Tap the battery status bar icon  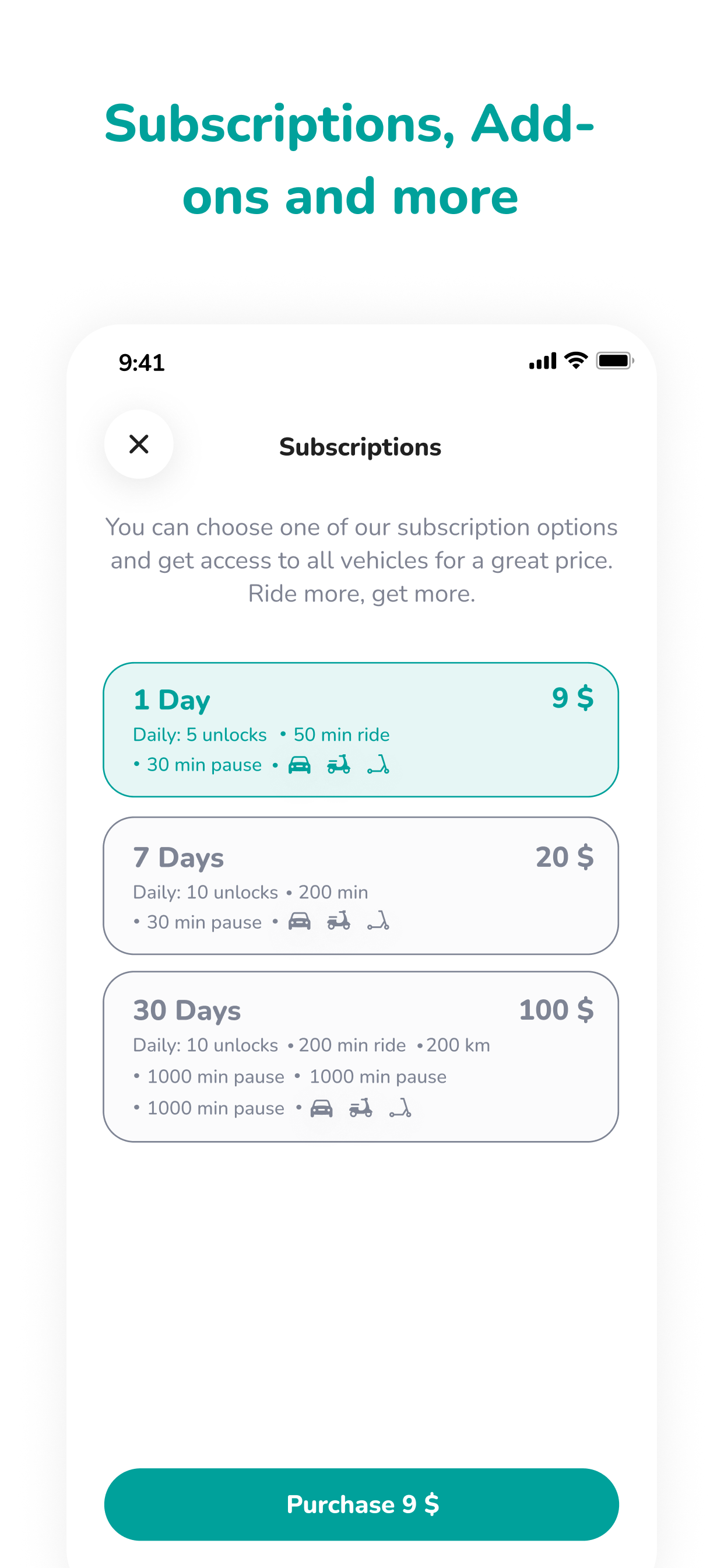pyautogui.click(x=615, y=360)
